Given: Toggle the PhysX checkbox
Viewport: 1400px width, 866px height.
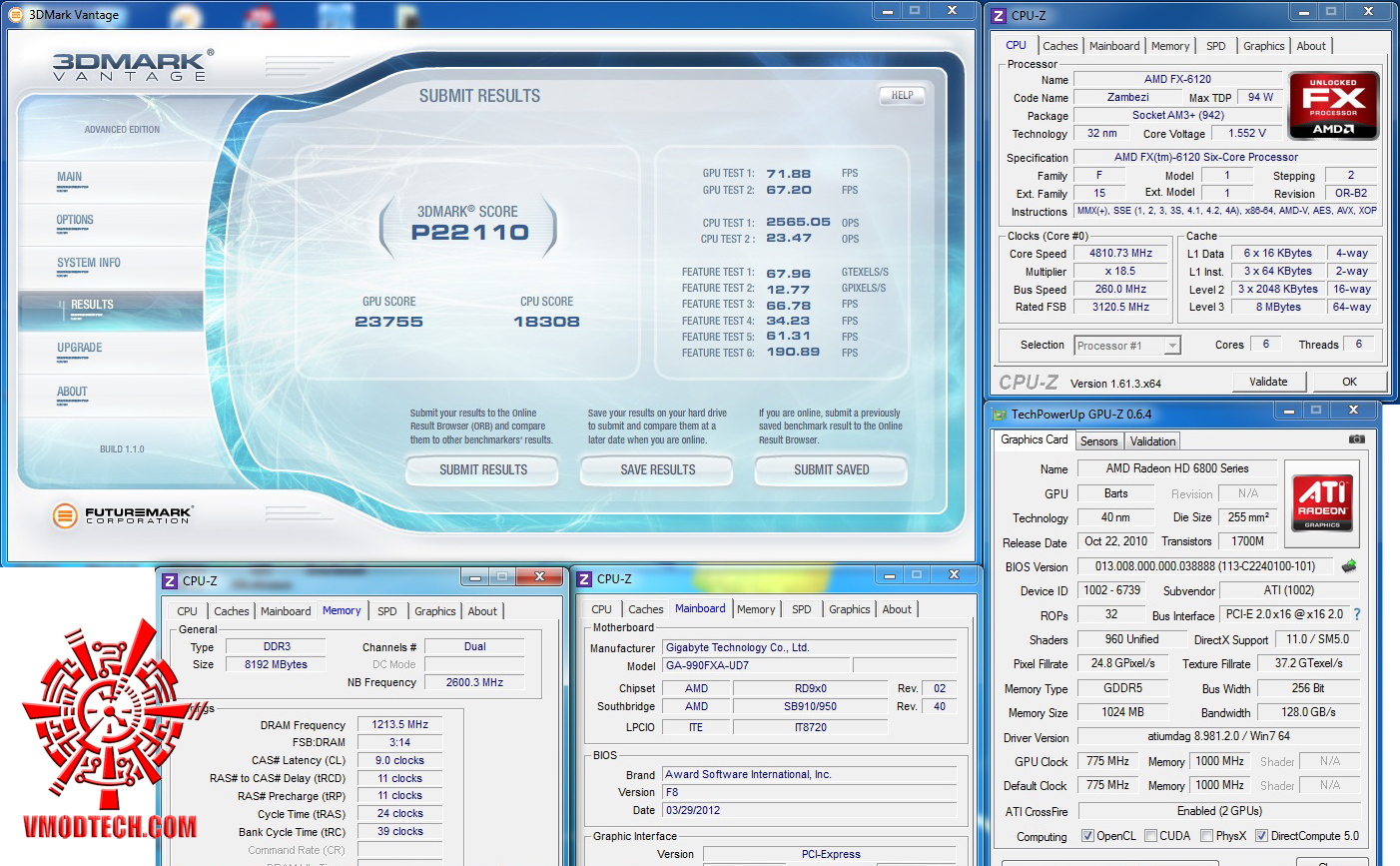Looking at the screenshot, I should (x=1206, y=836).
